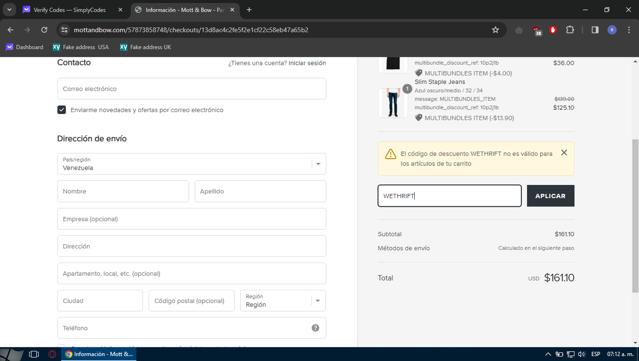639x361 pixels.
Task: Click MULTIBUNDLES ITEM (-$13.90) tag icon
Action: coord(418,118)
